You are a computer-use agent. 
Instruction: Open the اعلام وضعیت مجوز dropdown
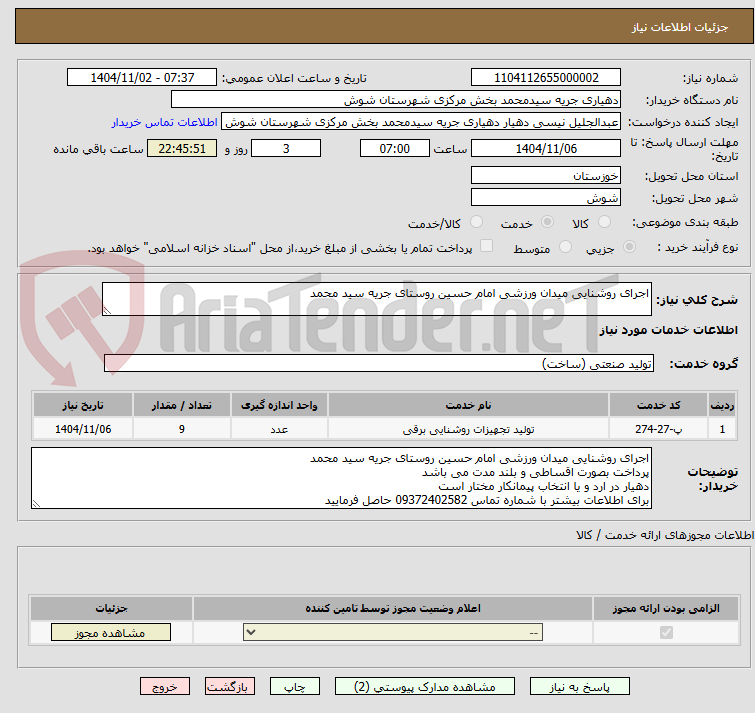tap(393, 632)
